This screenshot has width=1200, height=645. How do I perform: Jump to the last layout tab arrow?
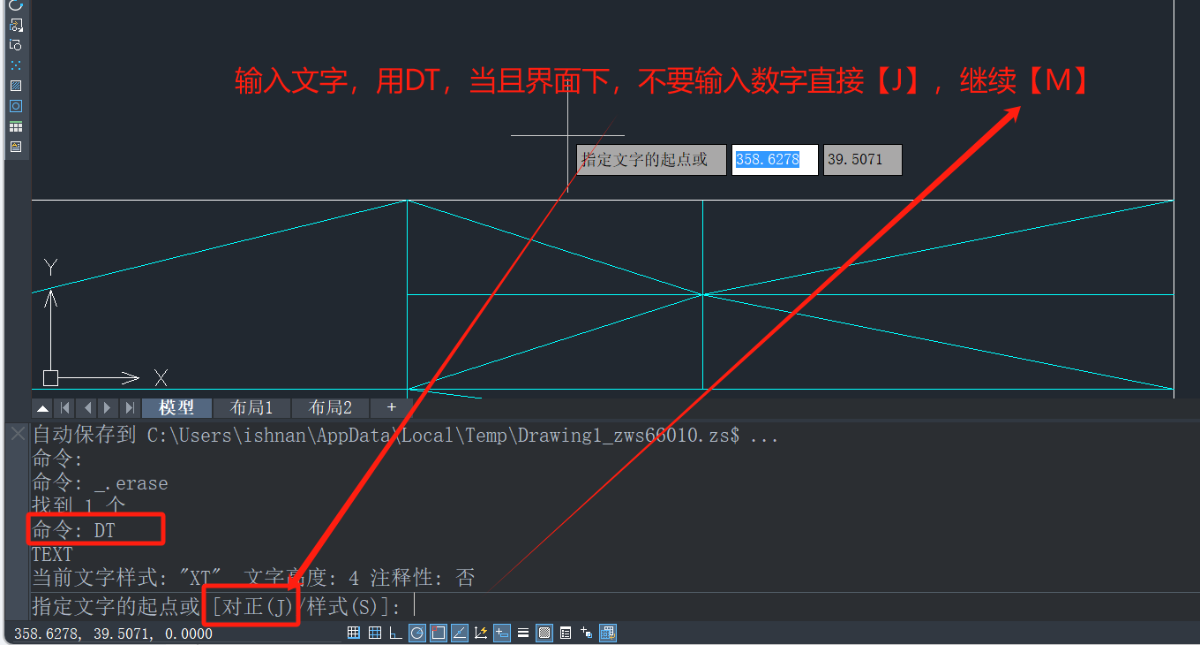click(x=129, y=408)
